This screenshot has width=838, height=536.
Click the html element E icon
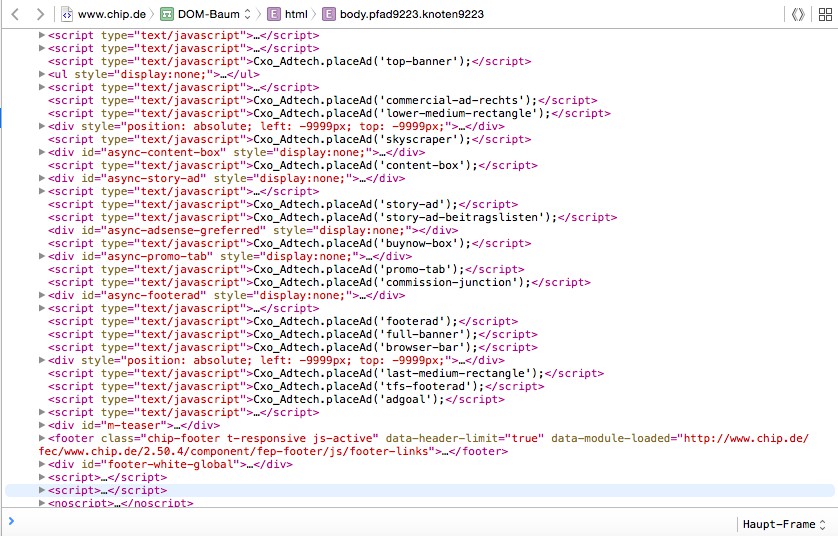tap(274, 14)
